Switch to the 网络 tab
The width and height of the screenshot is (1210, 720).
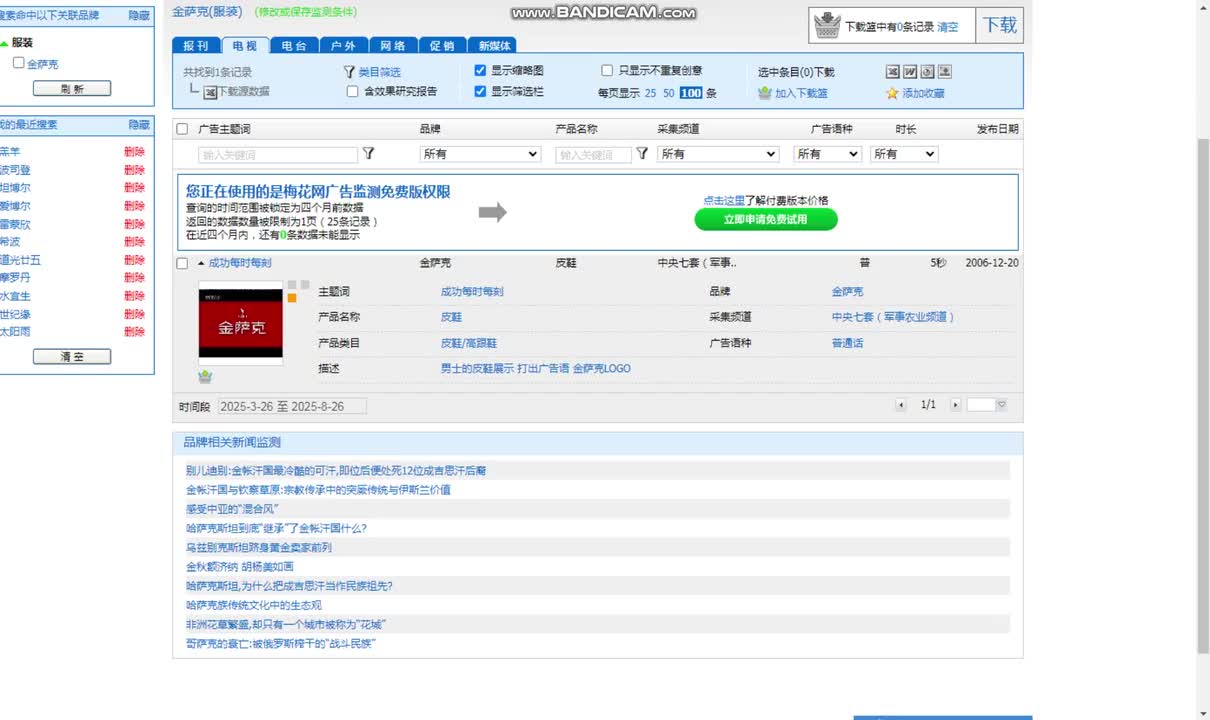(393, 45)
